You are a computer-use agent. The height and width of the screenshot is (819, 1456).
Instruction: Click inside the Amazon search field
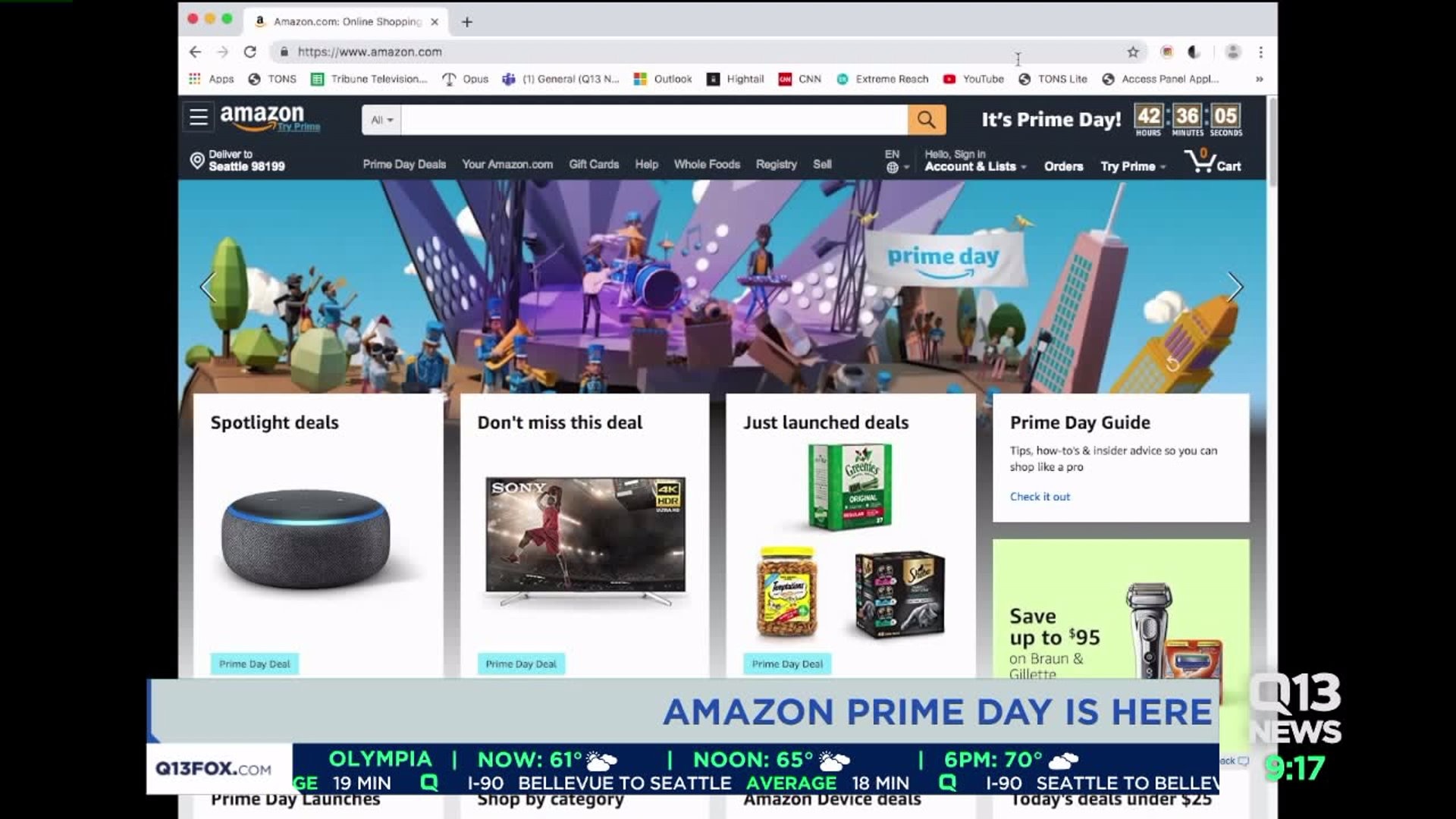(x=652, y=120)
